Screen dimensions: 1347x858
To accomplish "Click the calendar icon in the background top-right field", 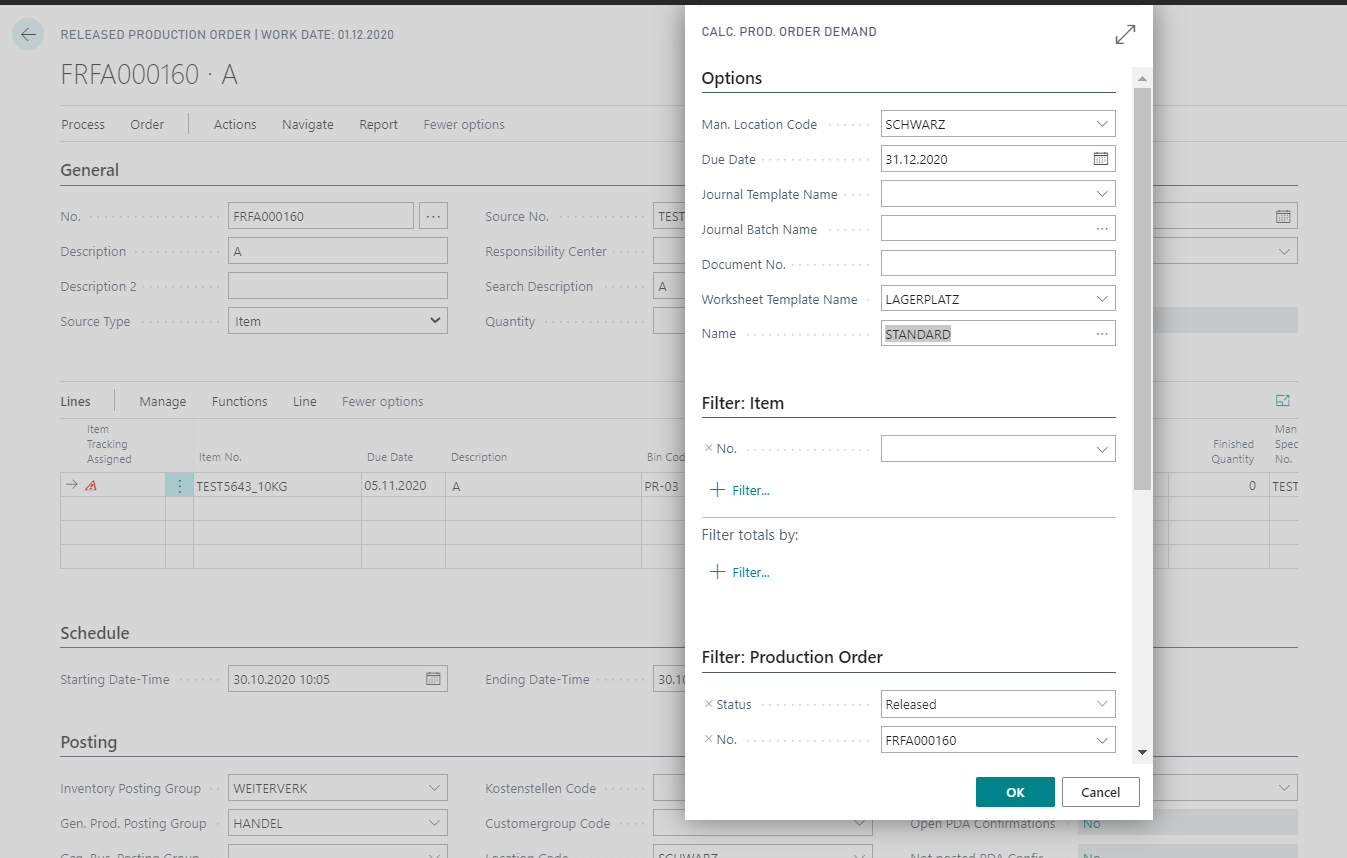I will [x=1283, y=216].
